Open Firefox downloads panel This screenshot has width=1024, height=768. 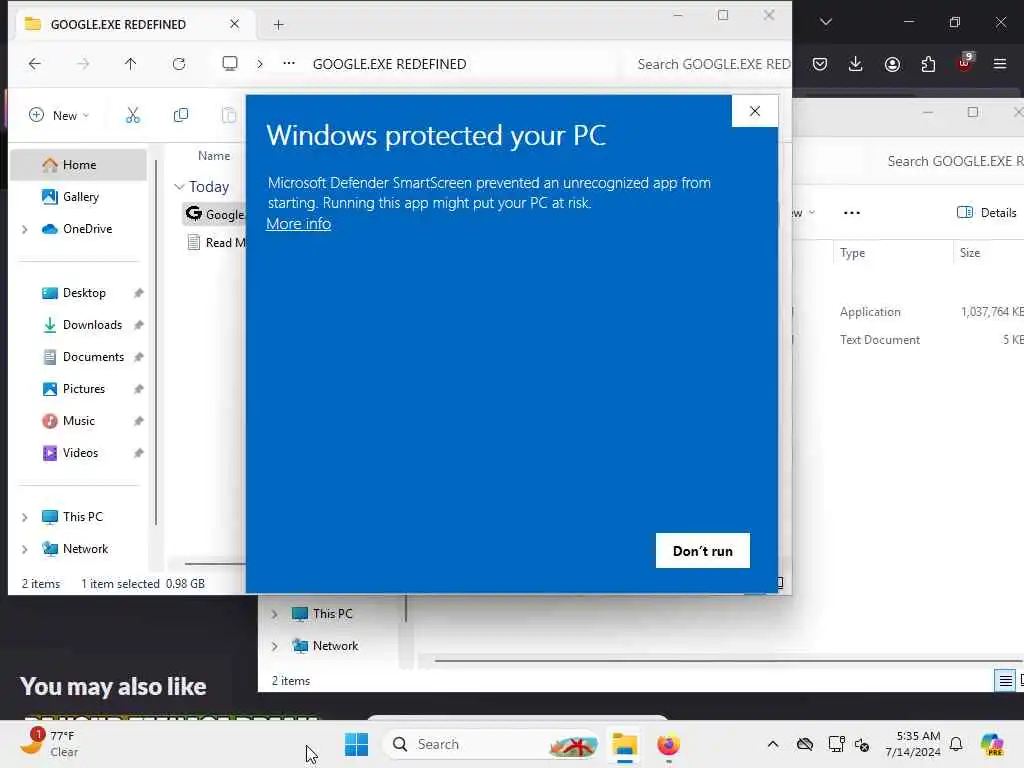[x=856, y=63]
